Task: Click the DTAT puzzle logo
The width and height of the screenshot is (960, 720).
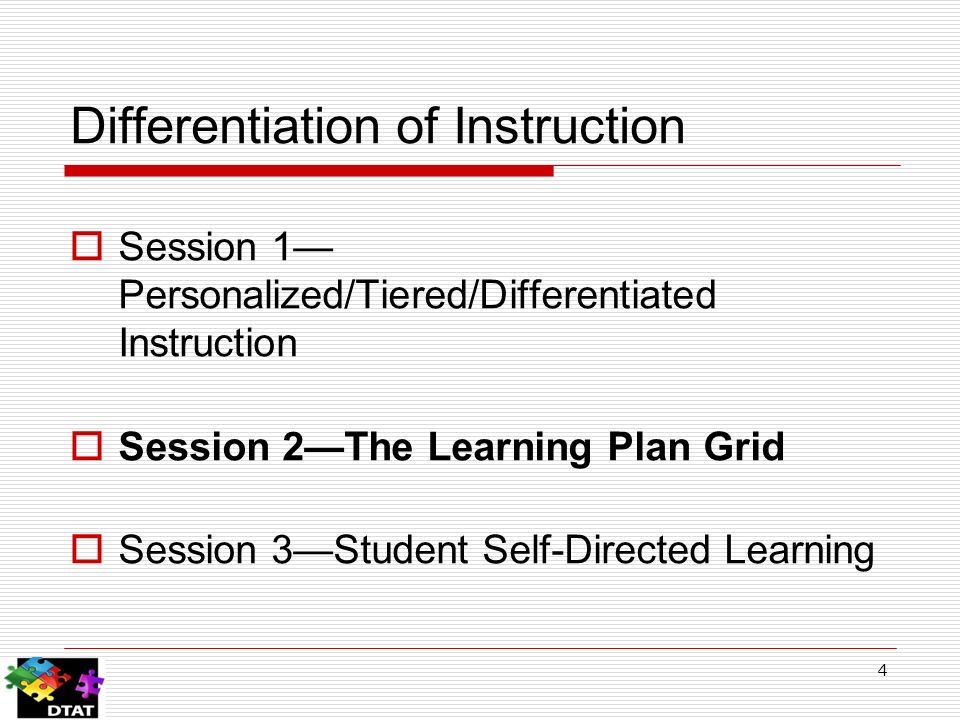Action: [54, 688]
